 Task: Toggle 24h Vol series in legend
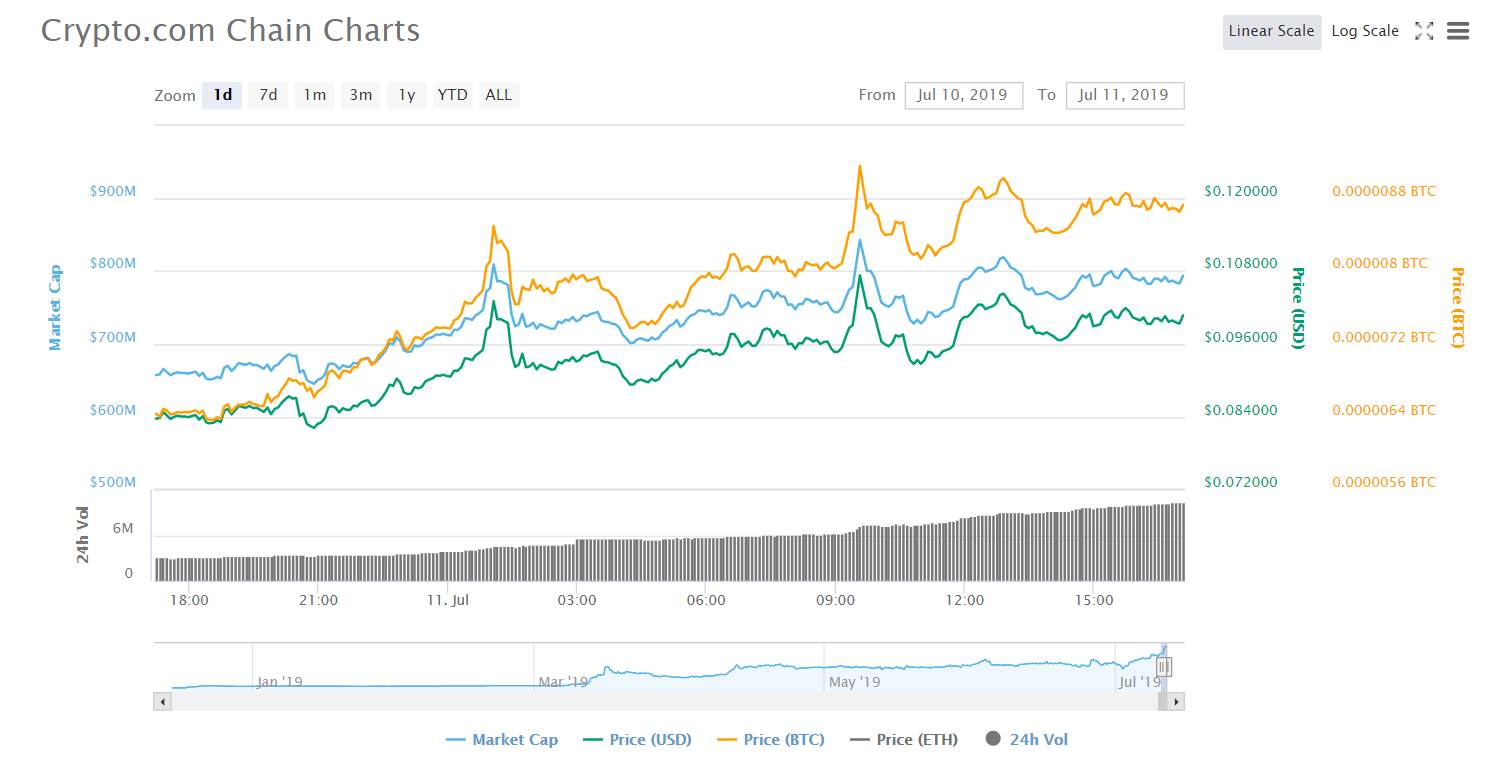[1027, 740]
